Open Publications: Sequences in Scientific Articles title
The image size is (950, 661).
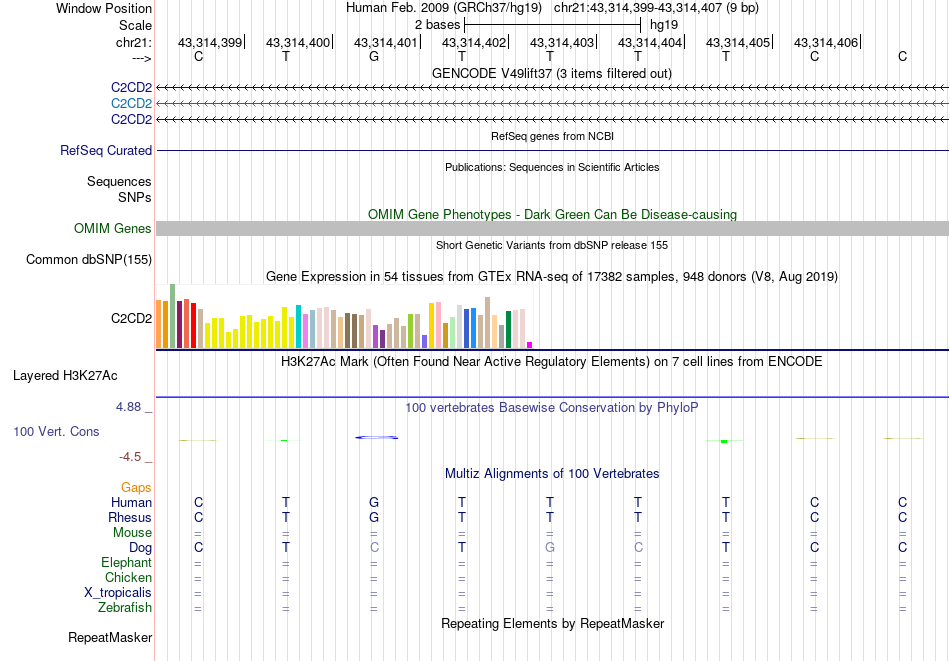tap(552, 167)
